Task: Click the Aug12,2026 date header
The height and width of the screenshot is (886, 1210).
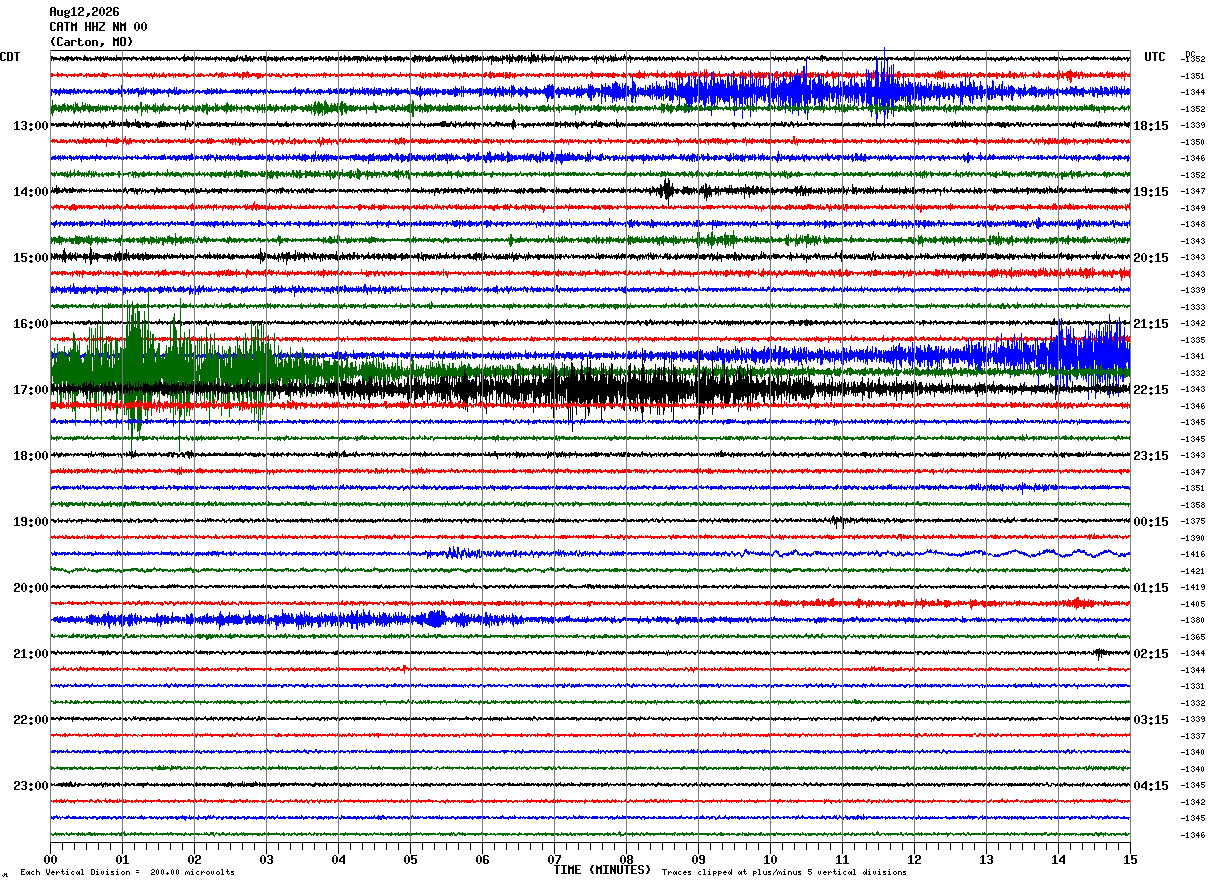Action: (84, 12)
